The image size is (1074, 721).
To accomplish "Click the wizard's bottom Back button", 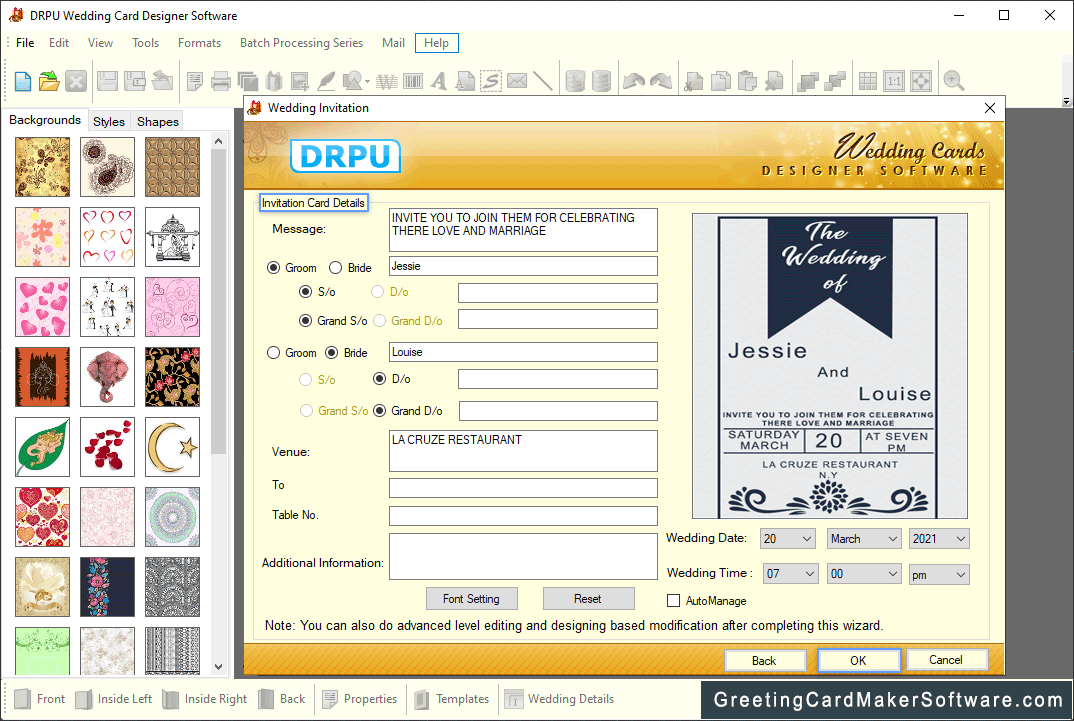I will coord(764,660).
